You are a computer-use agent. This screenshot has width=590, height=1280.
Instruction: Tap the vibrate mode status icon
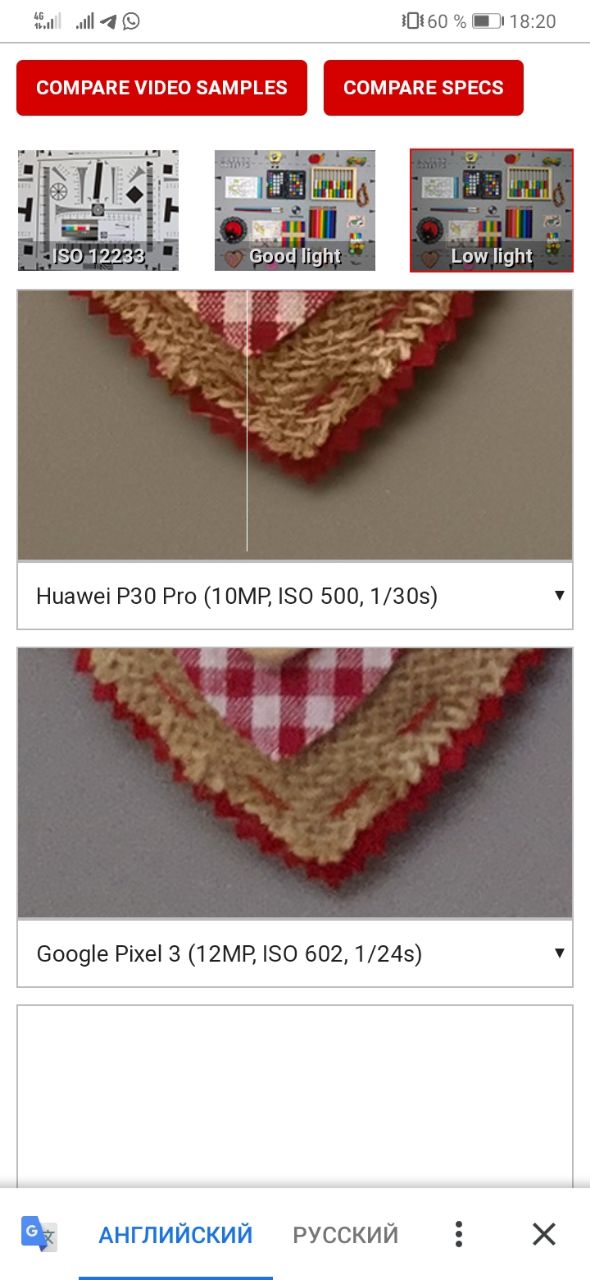point(411,21)
